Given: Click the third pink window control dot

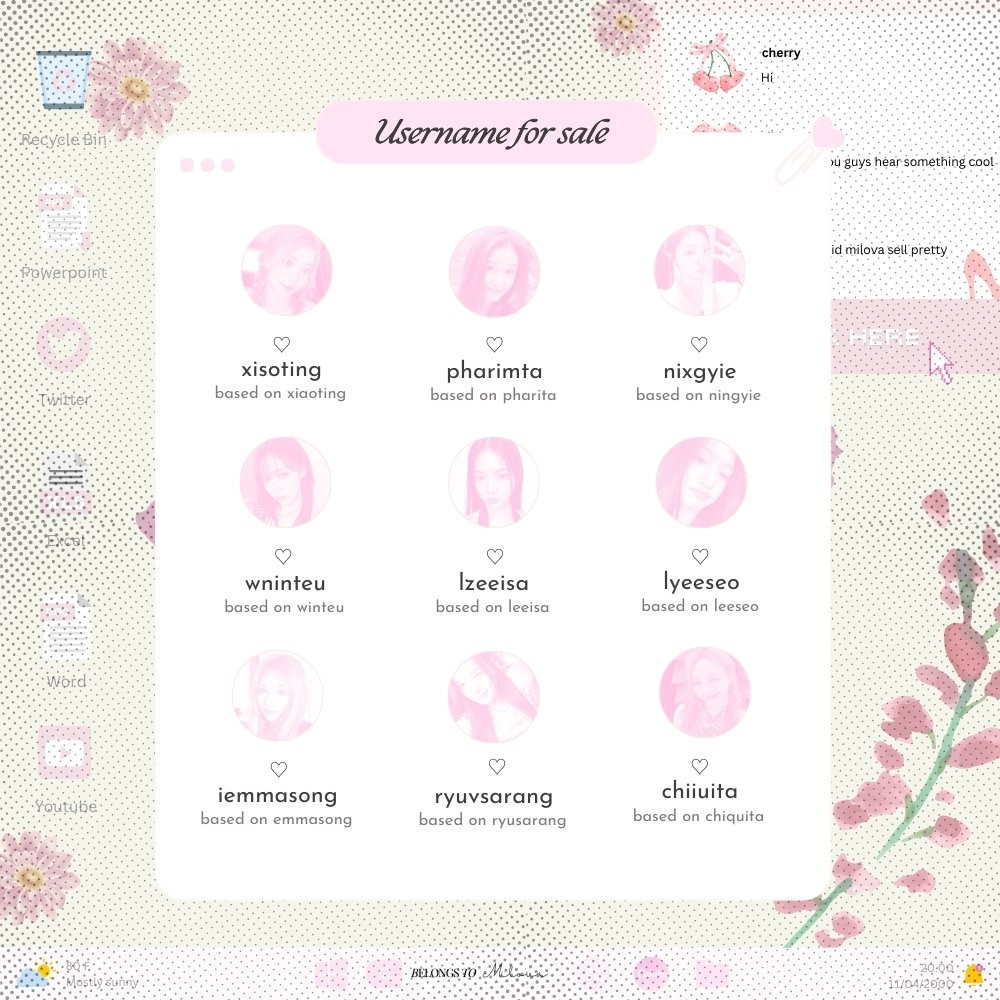Looking at the screenshot, I should [228, 165].
